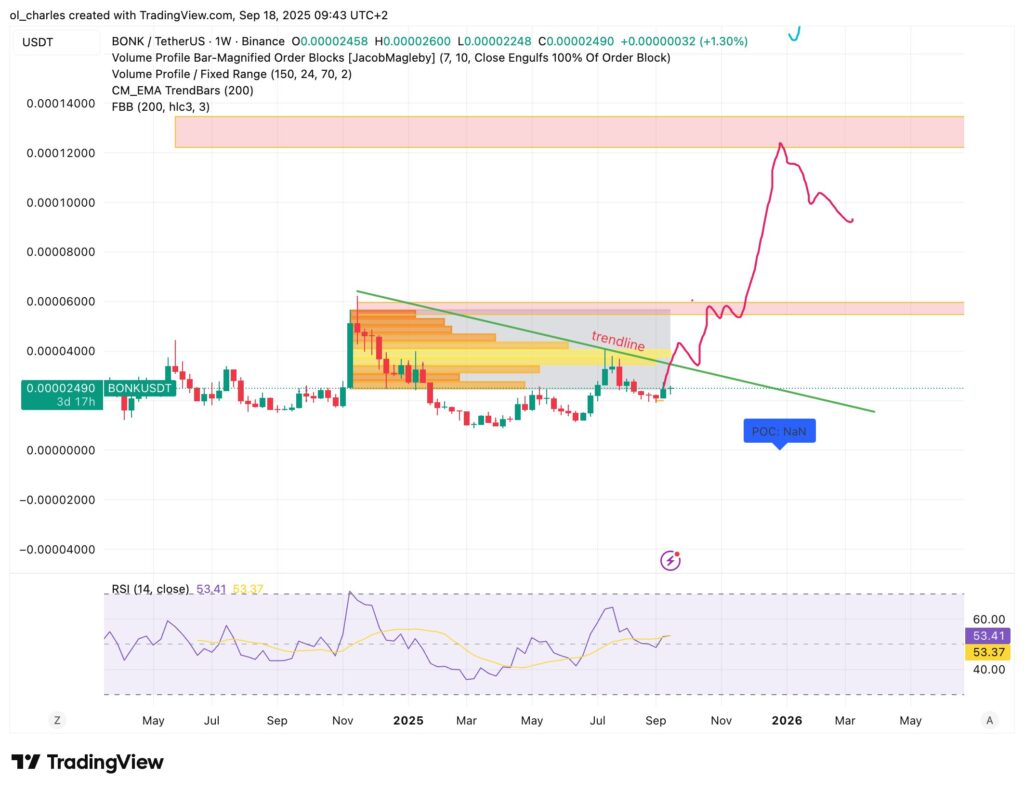The image size is (1024, 791).
Task: Open the USDT currency selector
Action: pos(38,42)
